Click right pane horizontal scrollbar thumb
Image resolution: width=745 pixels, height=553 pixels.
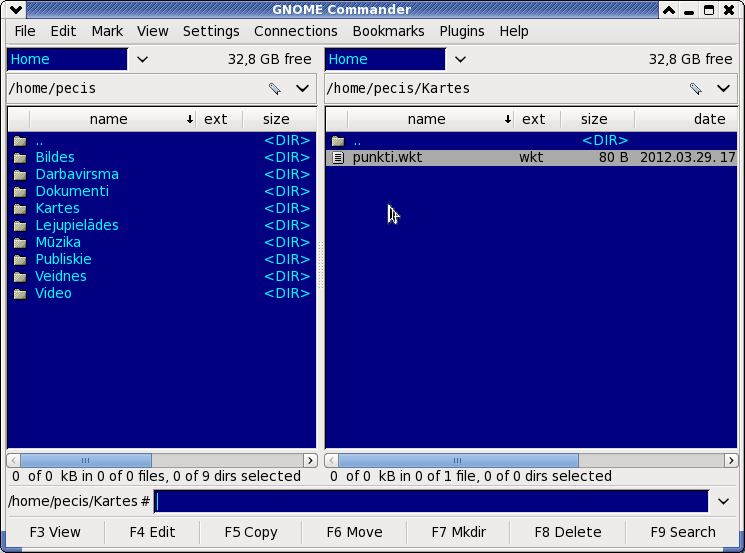[458, 460]
